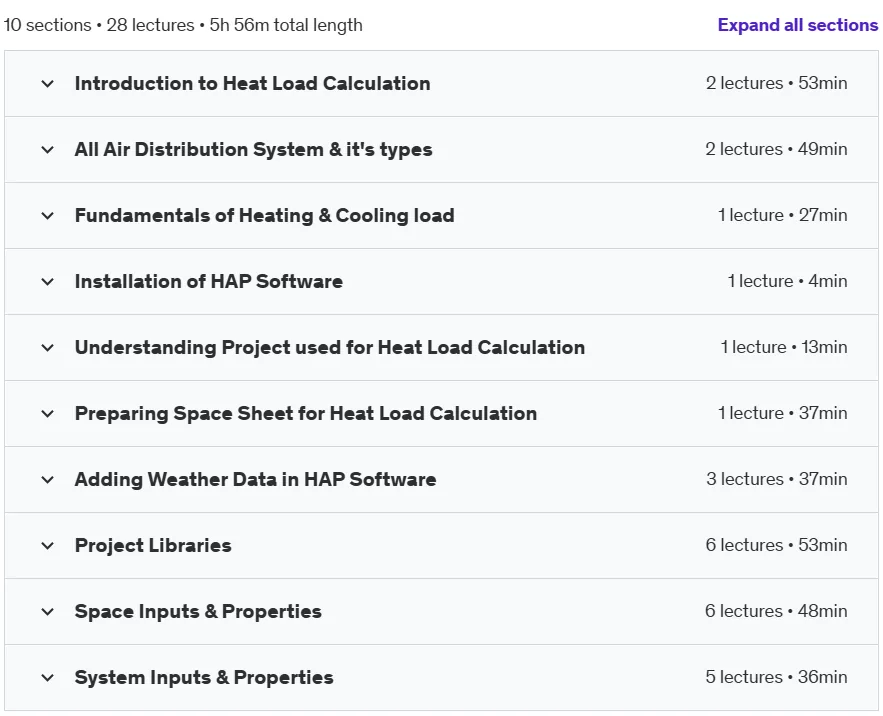Click chevron for Preparing Space Sheet section

pyautogui.click(x=48, y=413)
